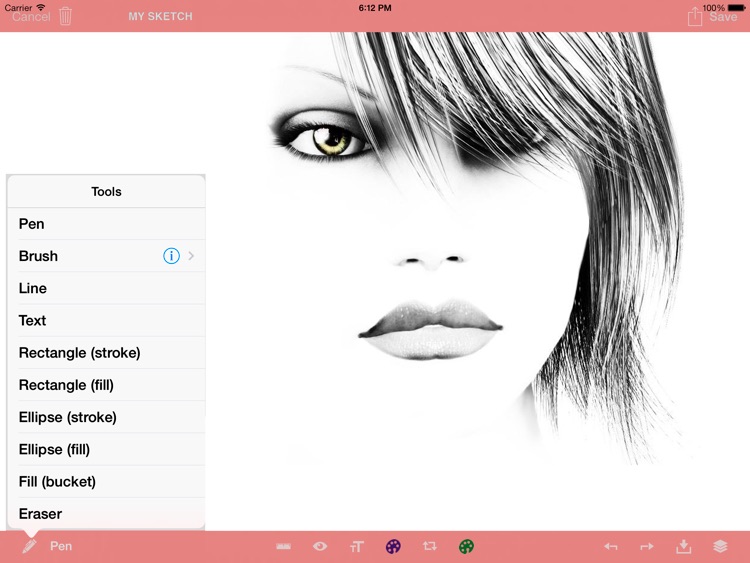The width and height of the screenshot is (750, 563).
Task: Expand Brush options chevron
Action: click(x=191, y=256)
